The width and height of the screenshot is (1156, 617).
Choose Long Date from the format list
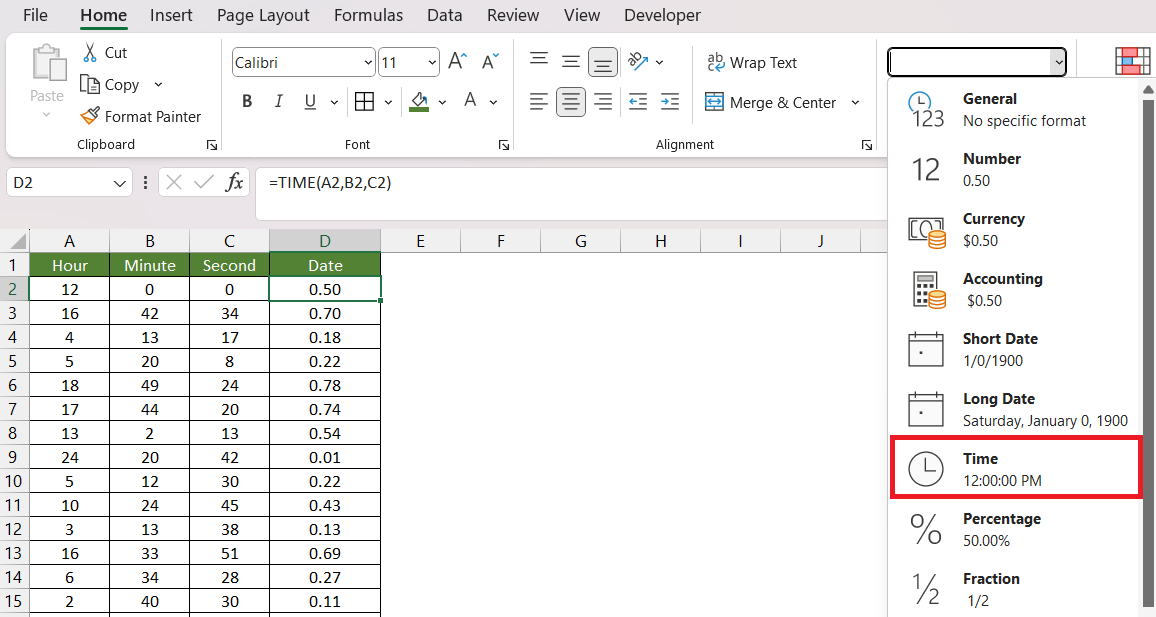[x=1010, y=408]
